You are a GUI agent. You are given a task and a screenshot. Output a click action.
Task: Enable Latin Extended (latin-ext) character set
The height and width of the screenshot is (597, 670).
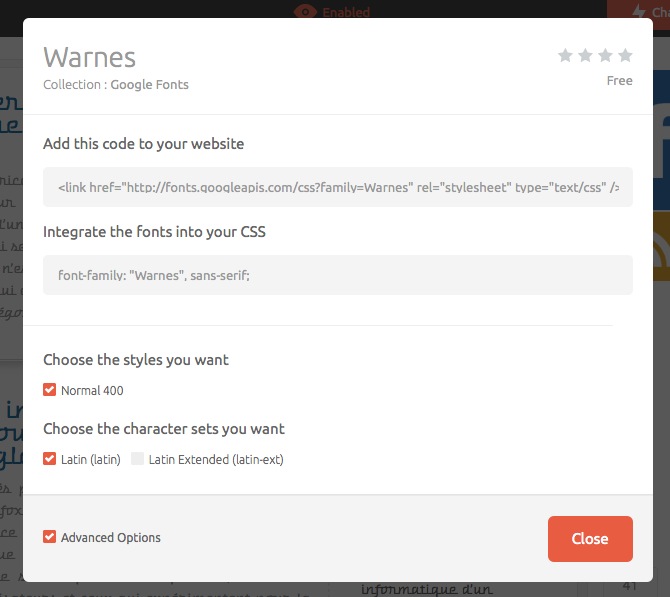click(138, 459)
